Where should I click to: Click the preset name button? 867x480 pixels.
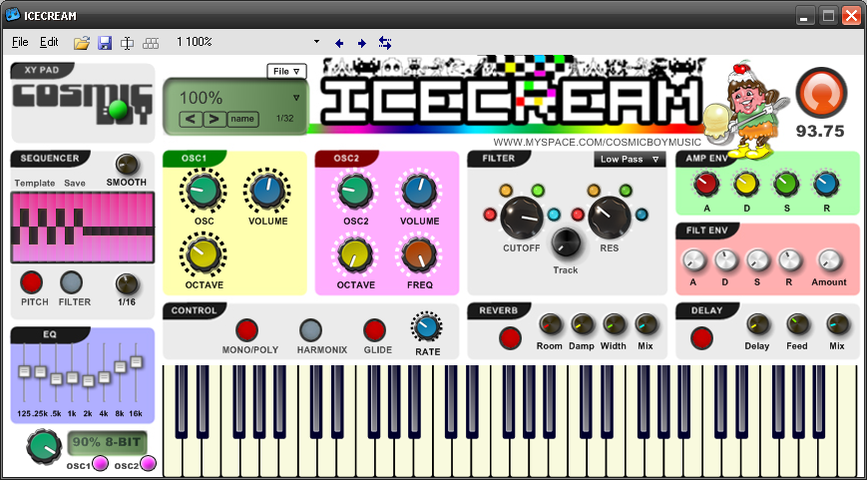[x=243, y=119]
